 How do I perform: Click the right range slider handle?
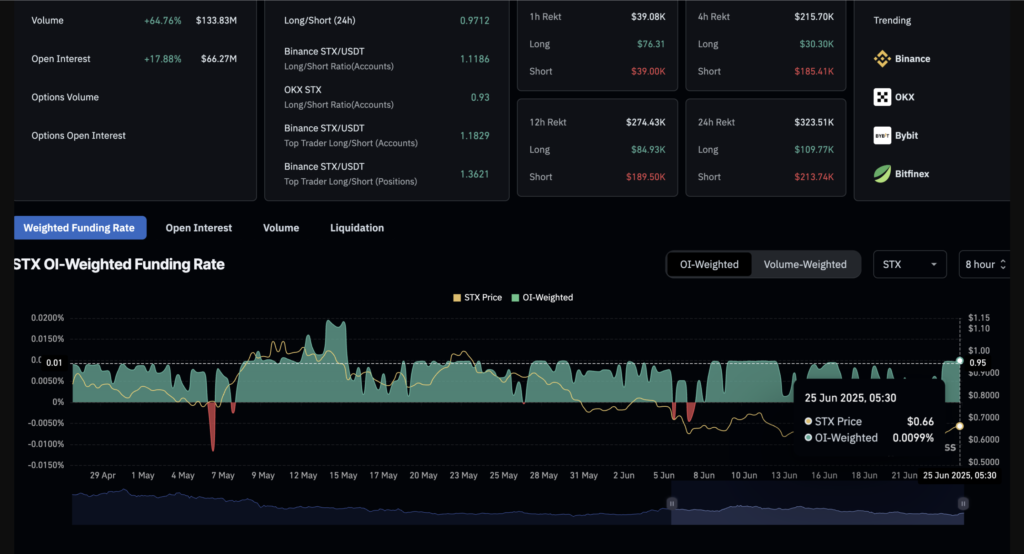(x=963, y=503)
